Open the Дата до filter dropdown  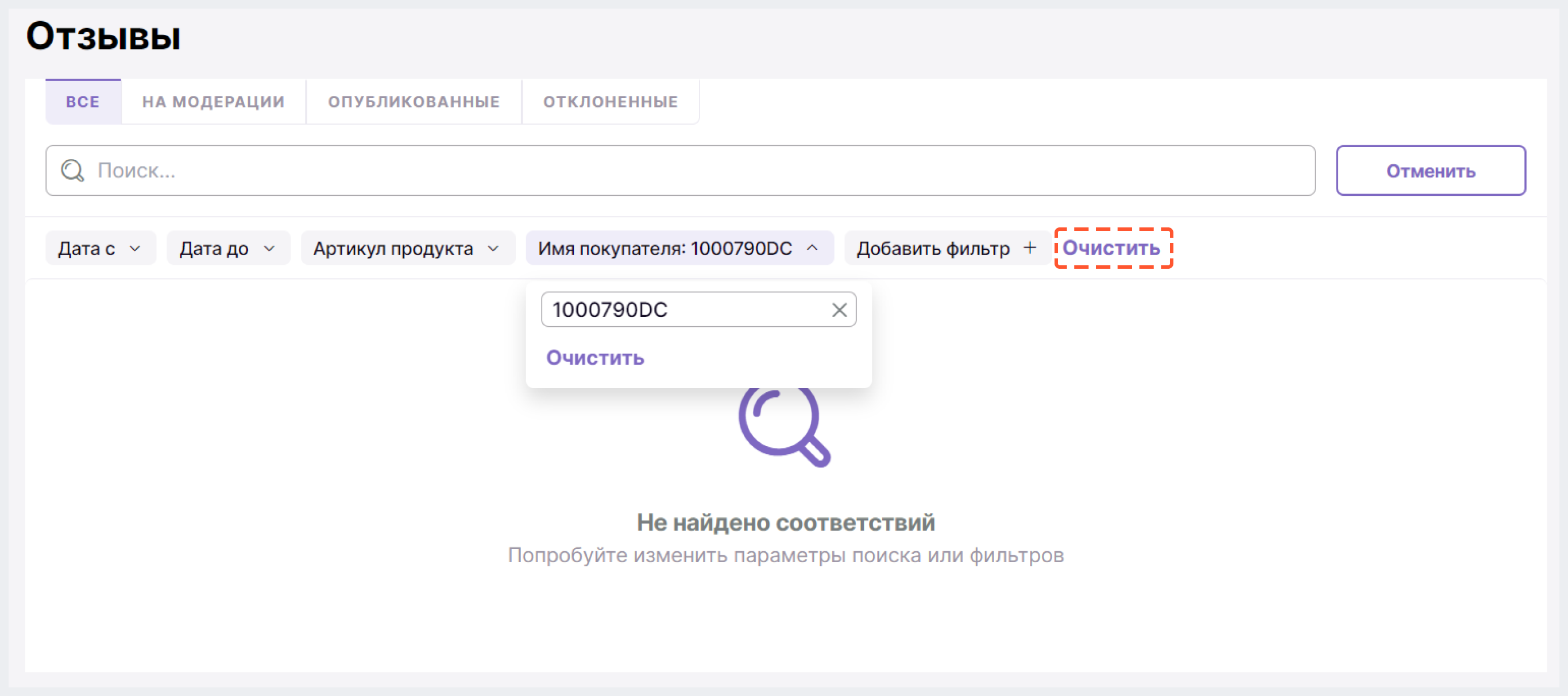(x=228, y=248)
